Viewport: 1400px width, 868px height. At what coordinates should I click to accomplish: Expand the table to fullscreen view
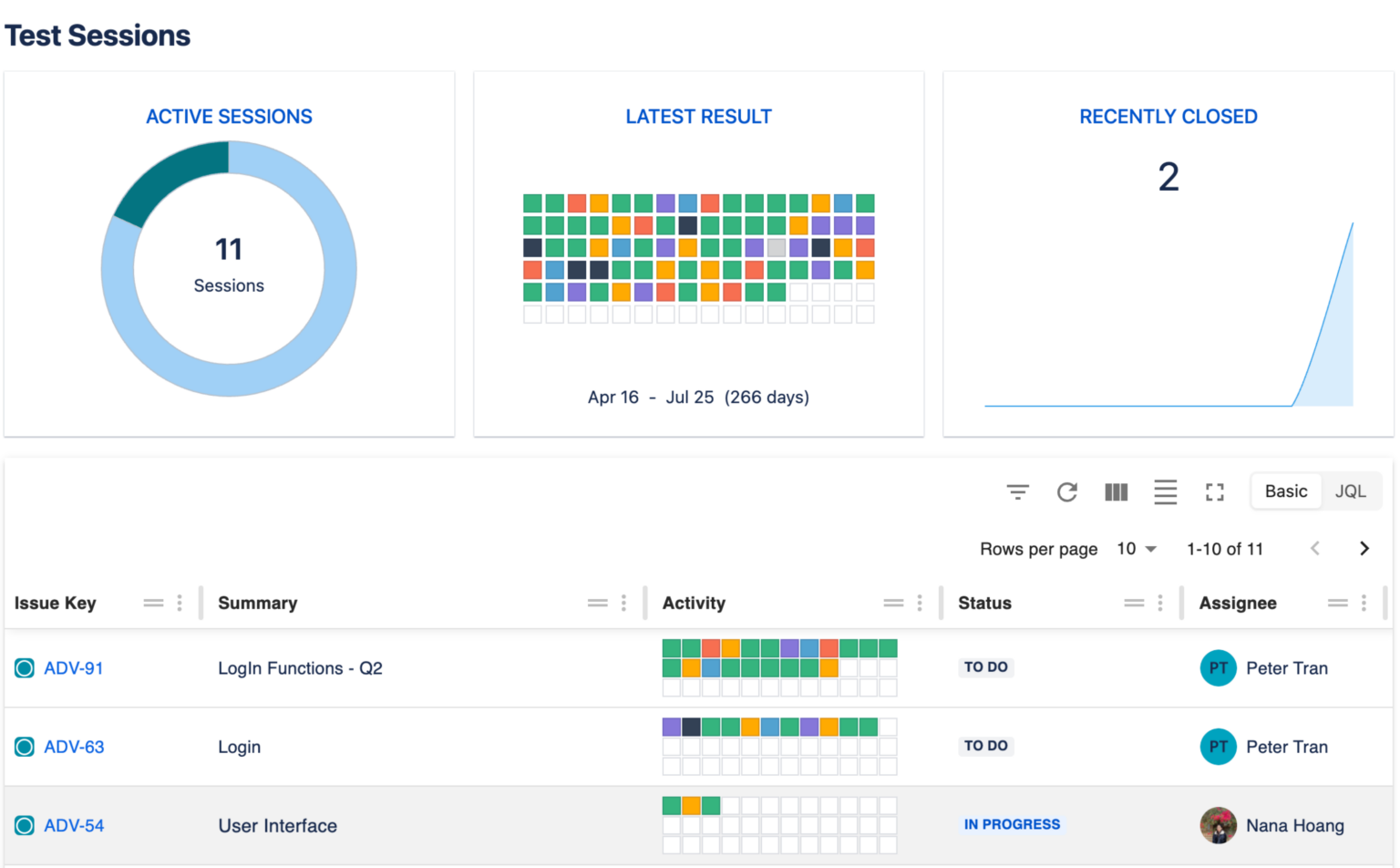click(x=1215, y=492)
